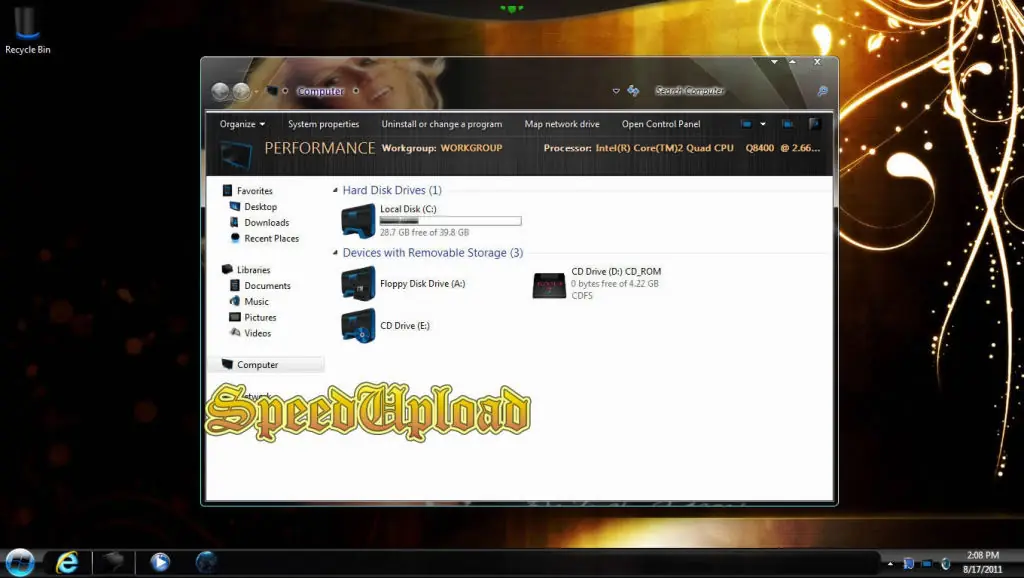
Task: Click the Videos library icon
Action: [235, 332]
